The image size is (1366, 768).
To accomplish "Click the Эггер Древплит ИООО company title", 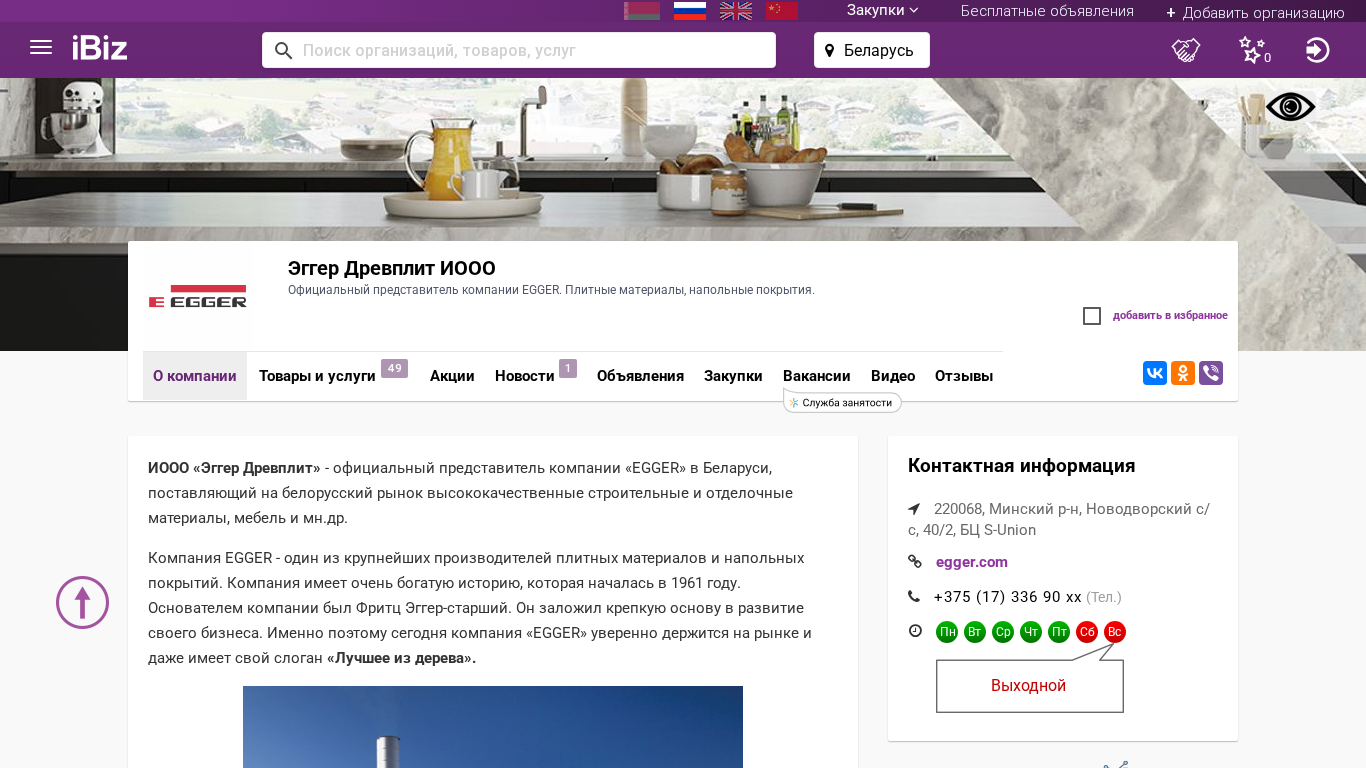I will pos(392,268).
